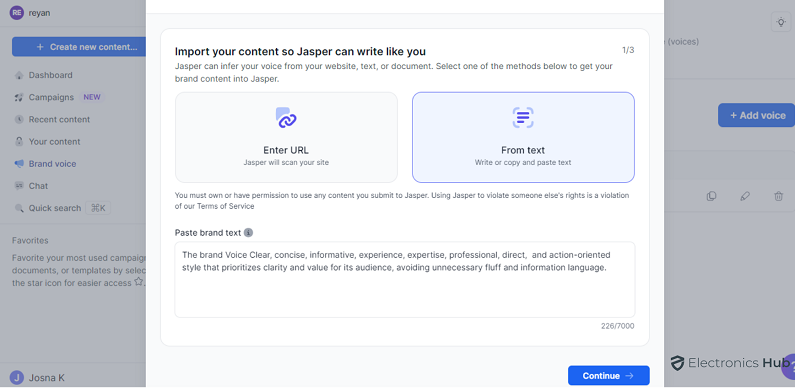Click the ⌘K shortcut badge

[98, 208]
